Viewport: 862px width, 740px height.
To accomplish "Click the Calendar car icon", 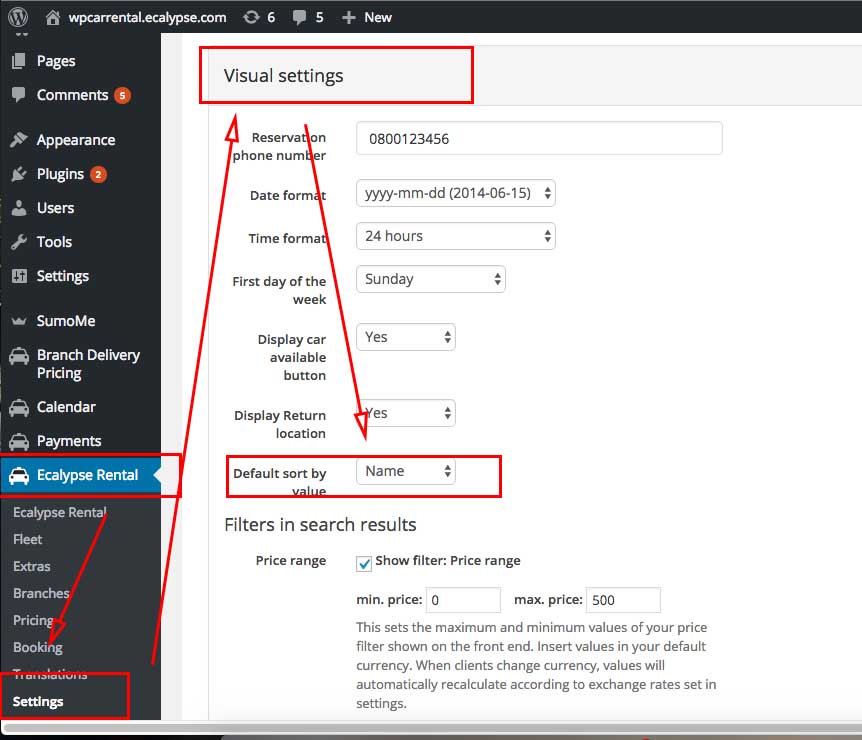I will point(19,407).
